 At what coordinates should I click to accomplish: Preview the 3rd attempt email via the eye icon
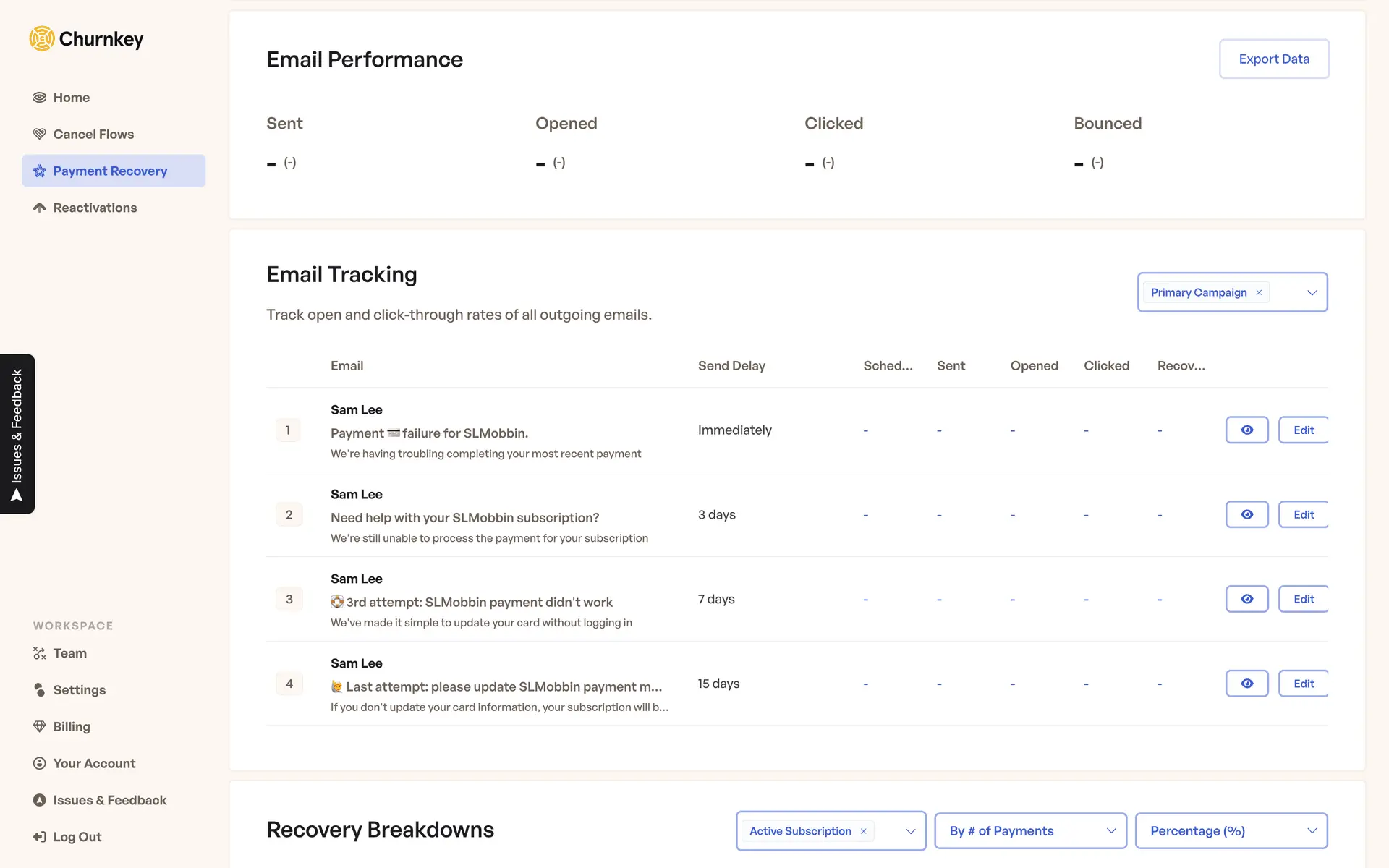coord(1246,600)
